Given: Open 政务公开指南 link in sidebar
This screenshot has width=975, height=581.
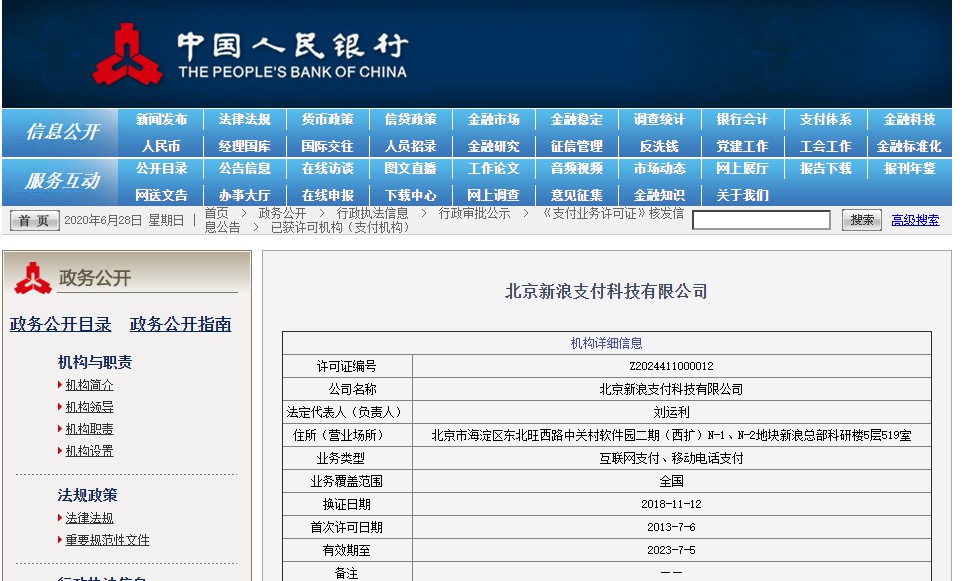Looking at the screenshot, I should click(x=180, y=324).
